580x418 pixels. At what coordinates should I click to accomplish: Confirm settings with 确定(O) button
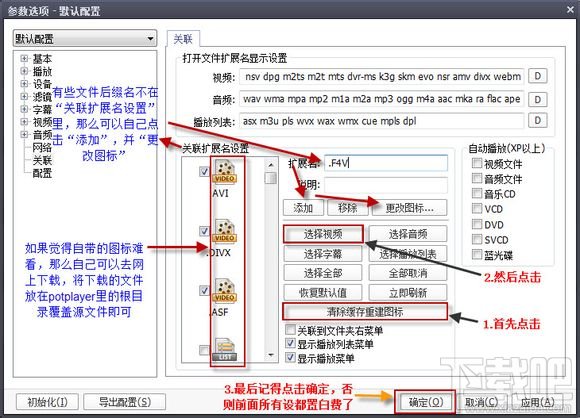pyautogui.click(x=425, y=402)
